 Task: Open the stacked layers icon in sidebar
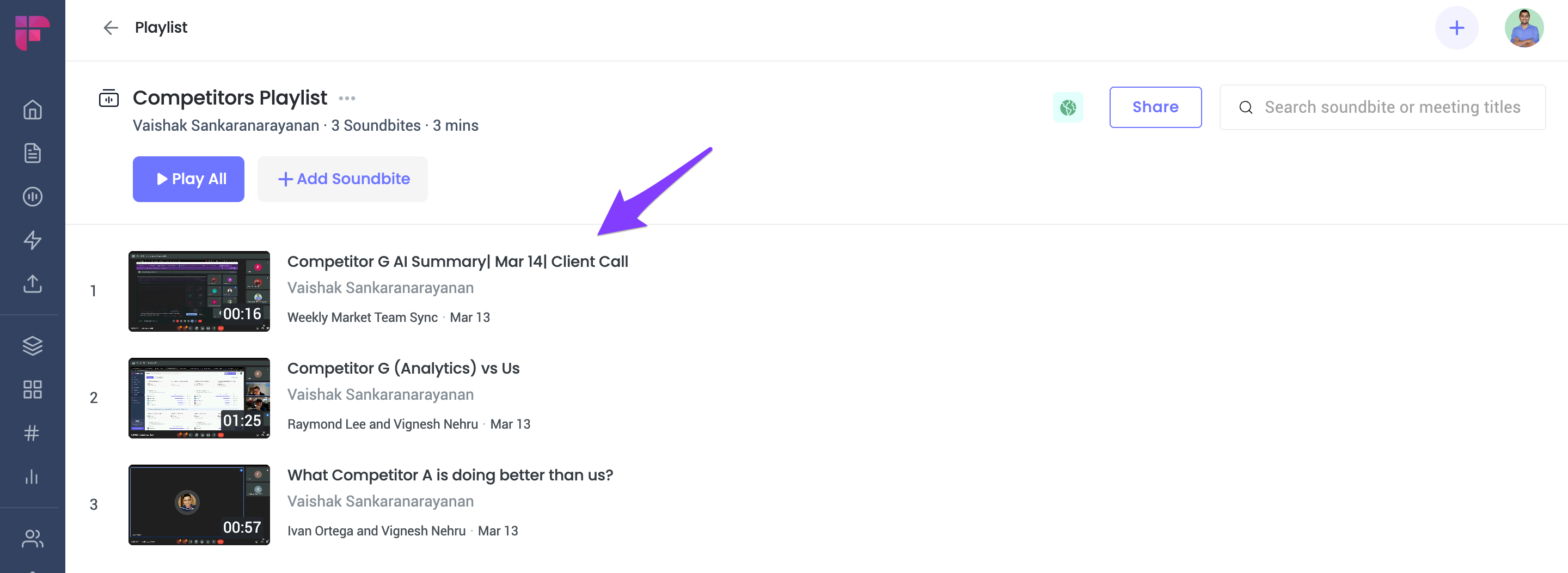click(32, 346)
